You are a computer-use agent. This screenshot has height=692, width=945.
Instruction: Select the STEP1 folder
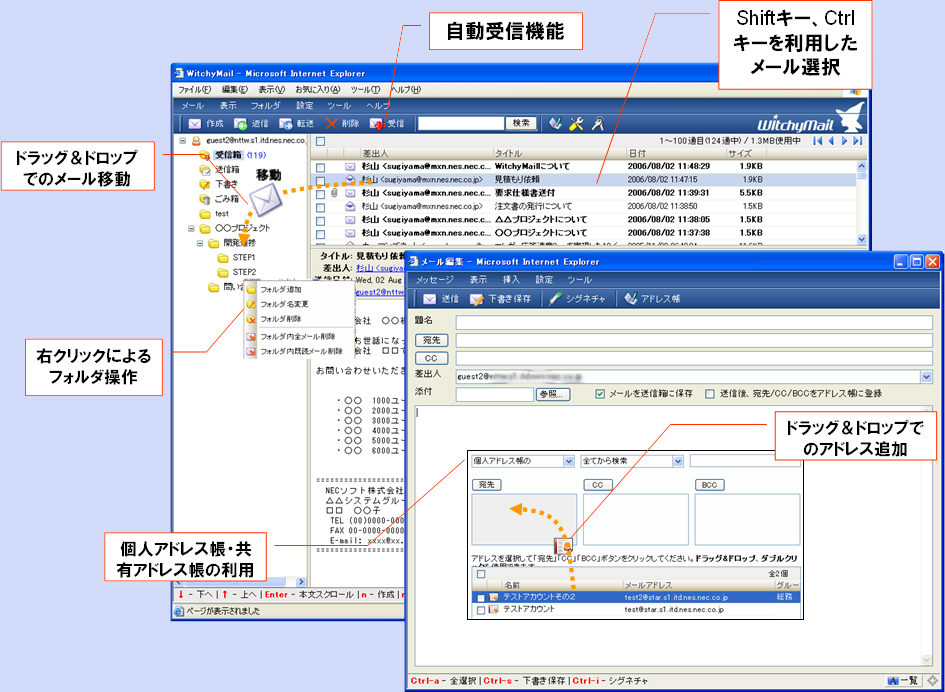tap(244, 257)
